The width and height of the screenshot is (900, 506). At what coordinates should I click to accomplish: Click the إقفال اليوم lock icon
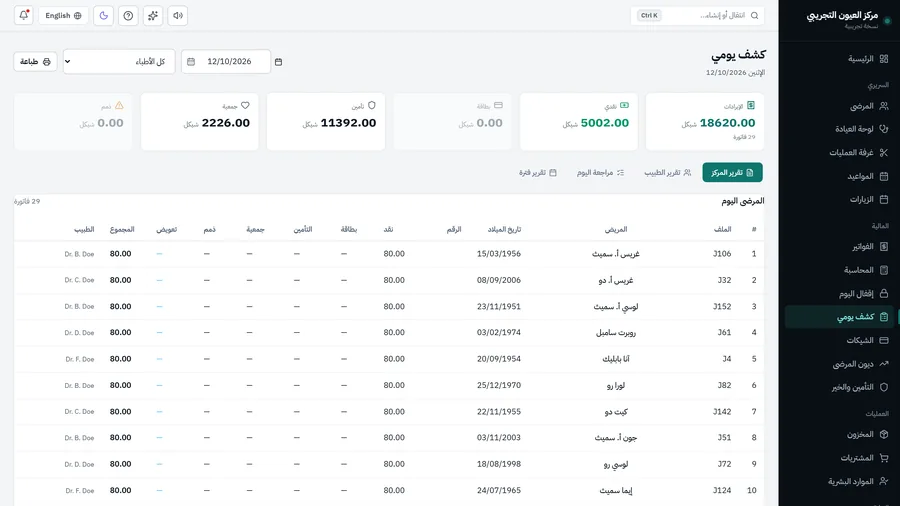point(884,294)
